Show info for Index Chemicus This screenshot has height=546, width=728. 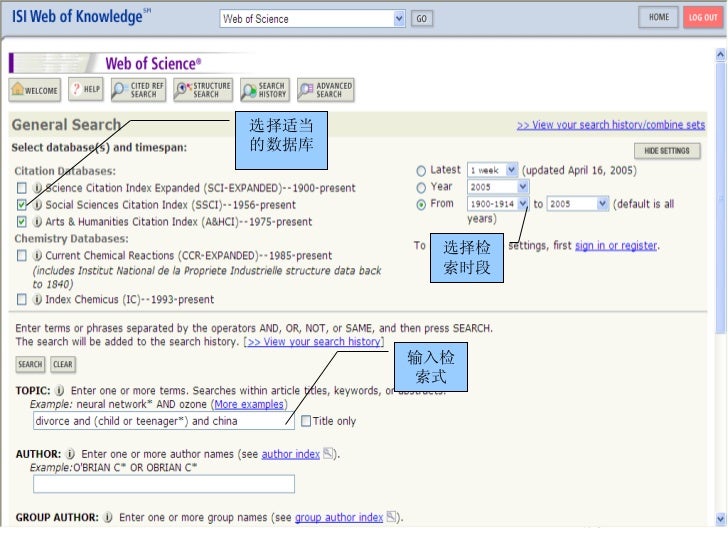(x=37, y=299)
